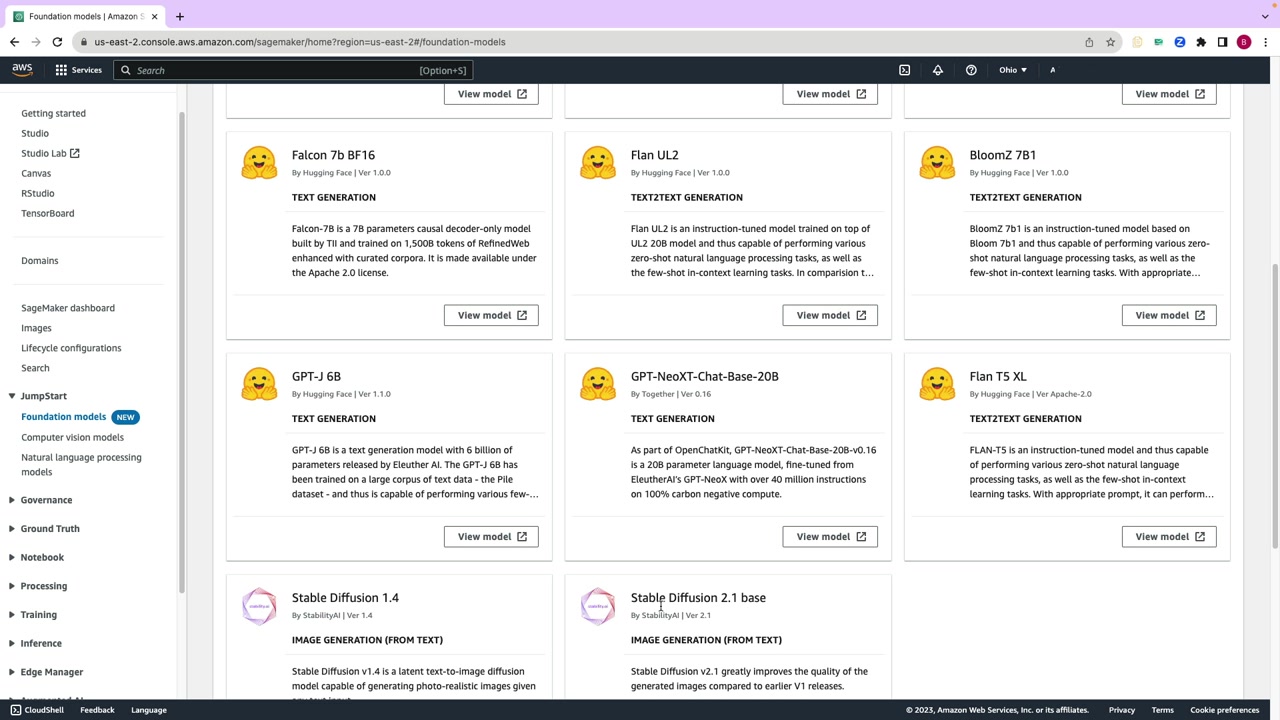Screen dimensions: 1280x720
Task: Open TensorBoard in the sidebar
Action: 48,213
